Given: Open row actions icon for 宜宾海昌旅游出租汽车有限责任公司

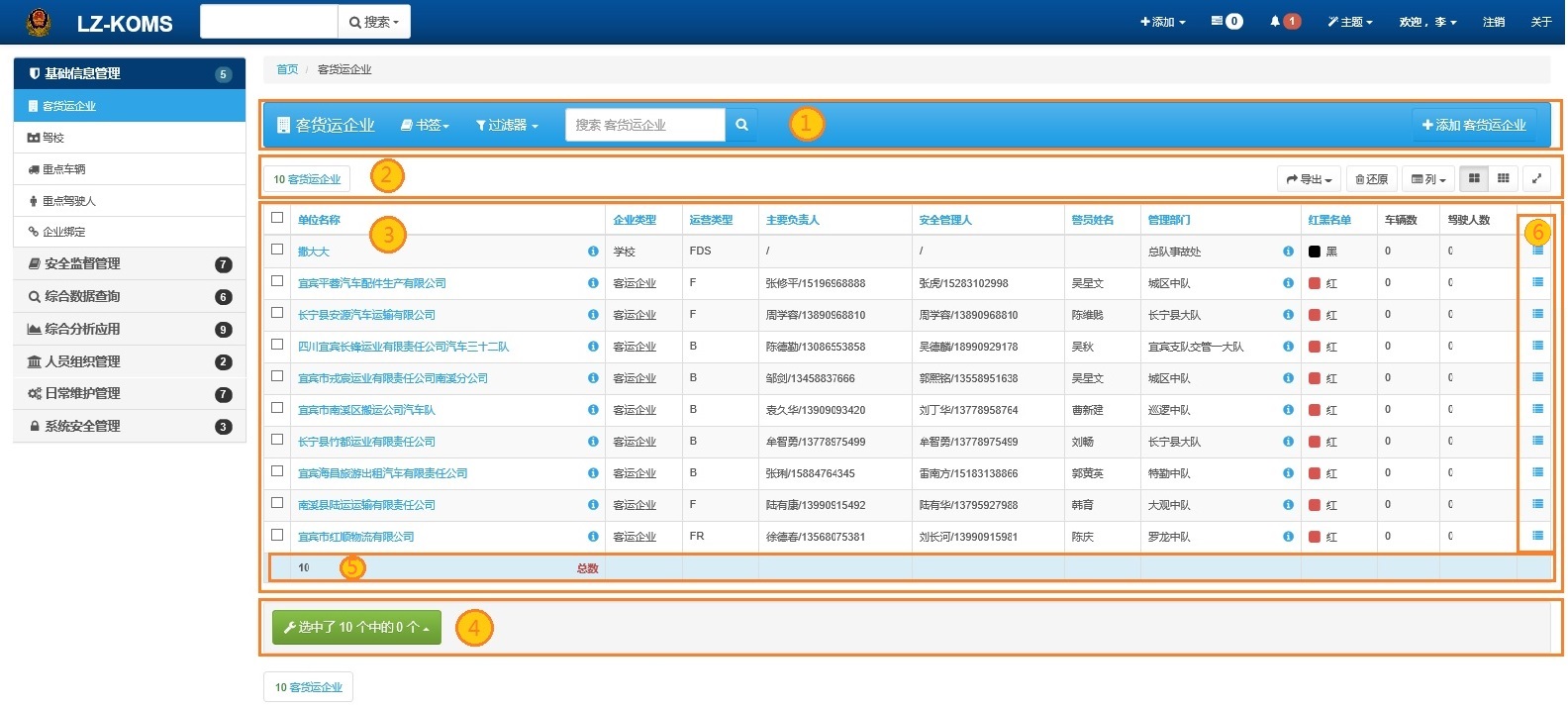Looking at the screenshot, I should click(x=1537, y=472).
